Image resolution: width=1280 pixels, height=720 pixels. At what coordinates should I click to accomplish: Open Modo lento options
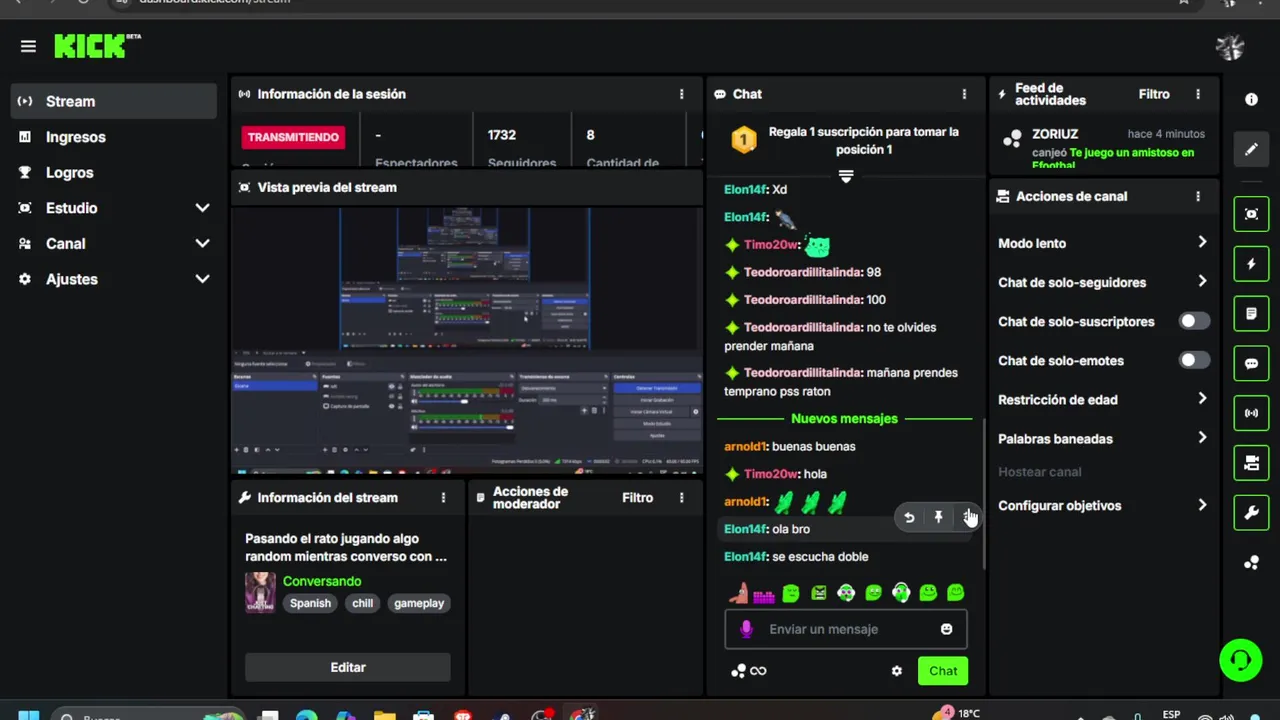click(x=1103, y=243)
